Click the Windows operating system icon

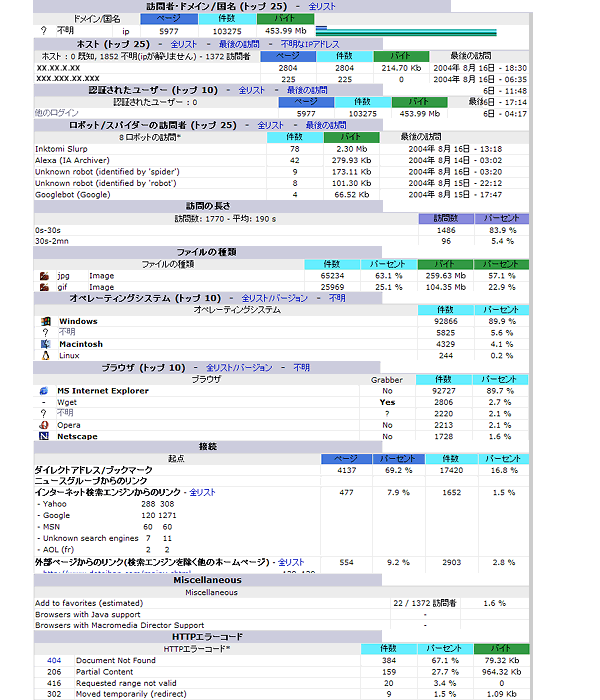[46, 321]
